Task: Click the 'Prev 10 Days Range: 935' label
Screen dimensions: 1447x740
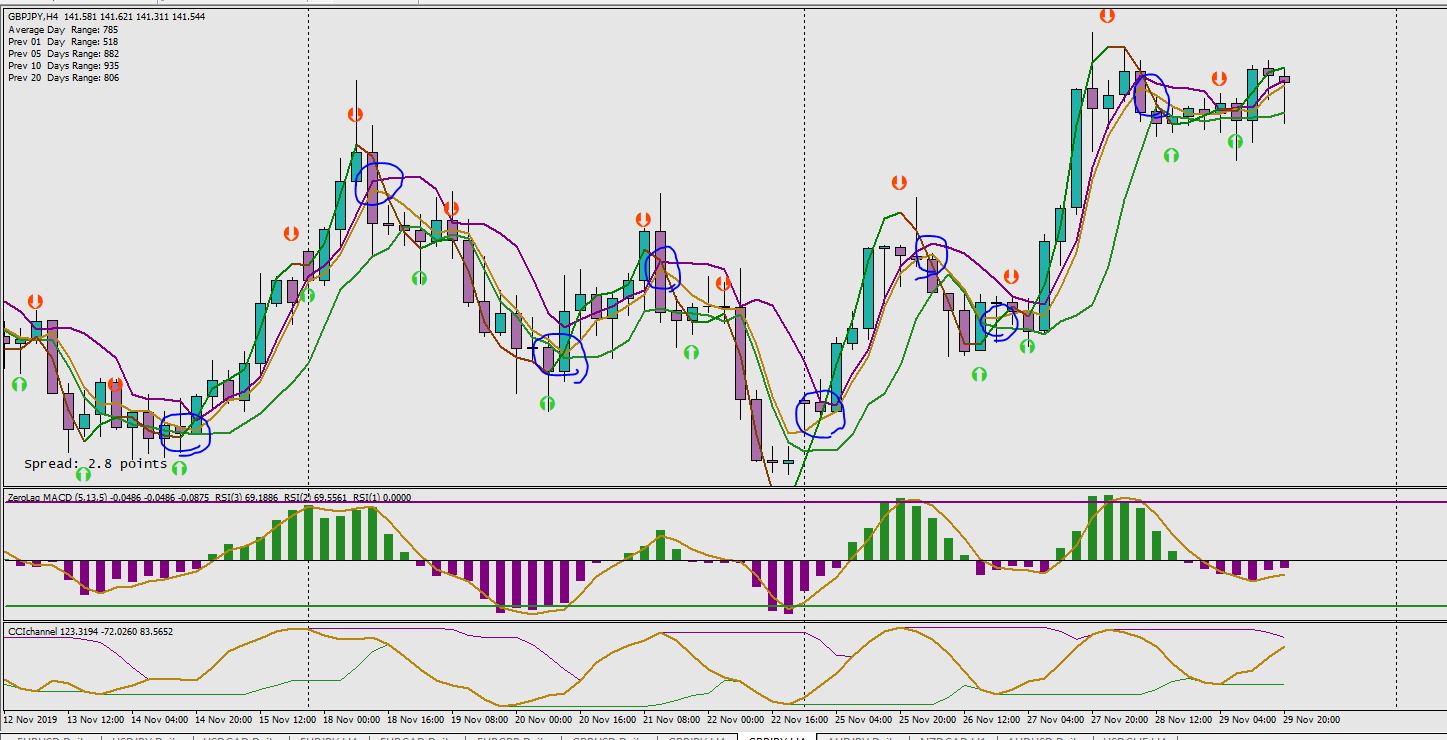Action: coord(63,66)
